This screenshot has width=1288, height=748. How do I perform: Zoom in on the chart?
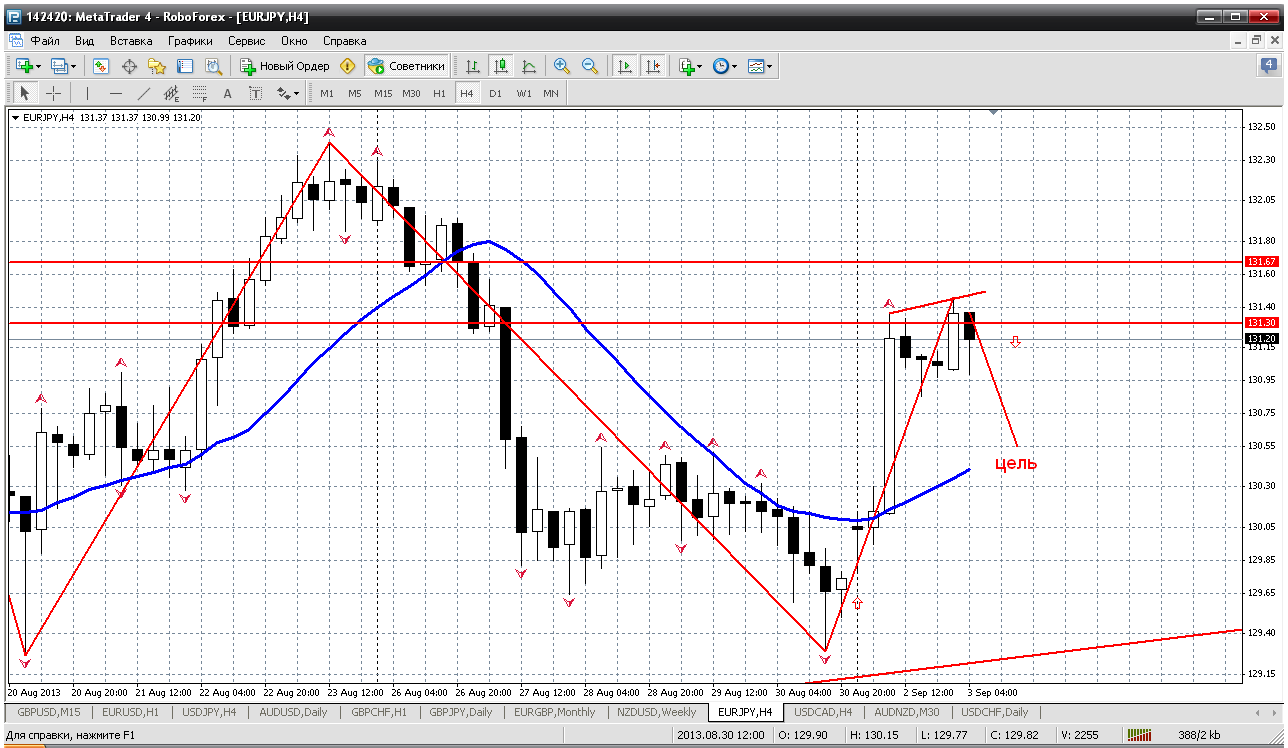(x=562, y=66)
